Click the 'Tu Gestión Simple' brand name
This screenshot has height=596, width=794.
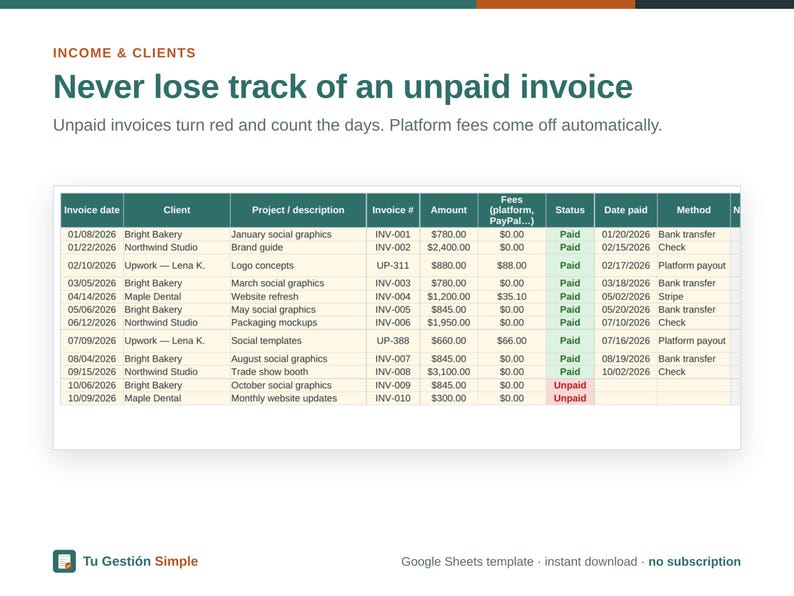[x=140, y=561]
